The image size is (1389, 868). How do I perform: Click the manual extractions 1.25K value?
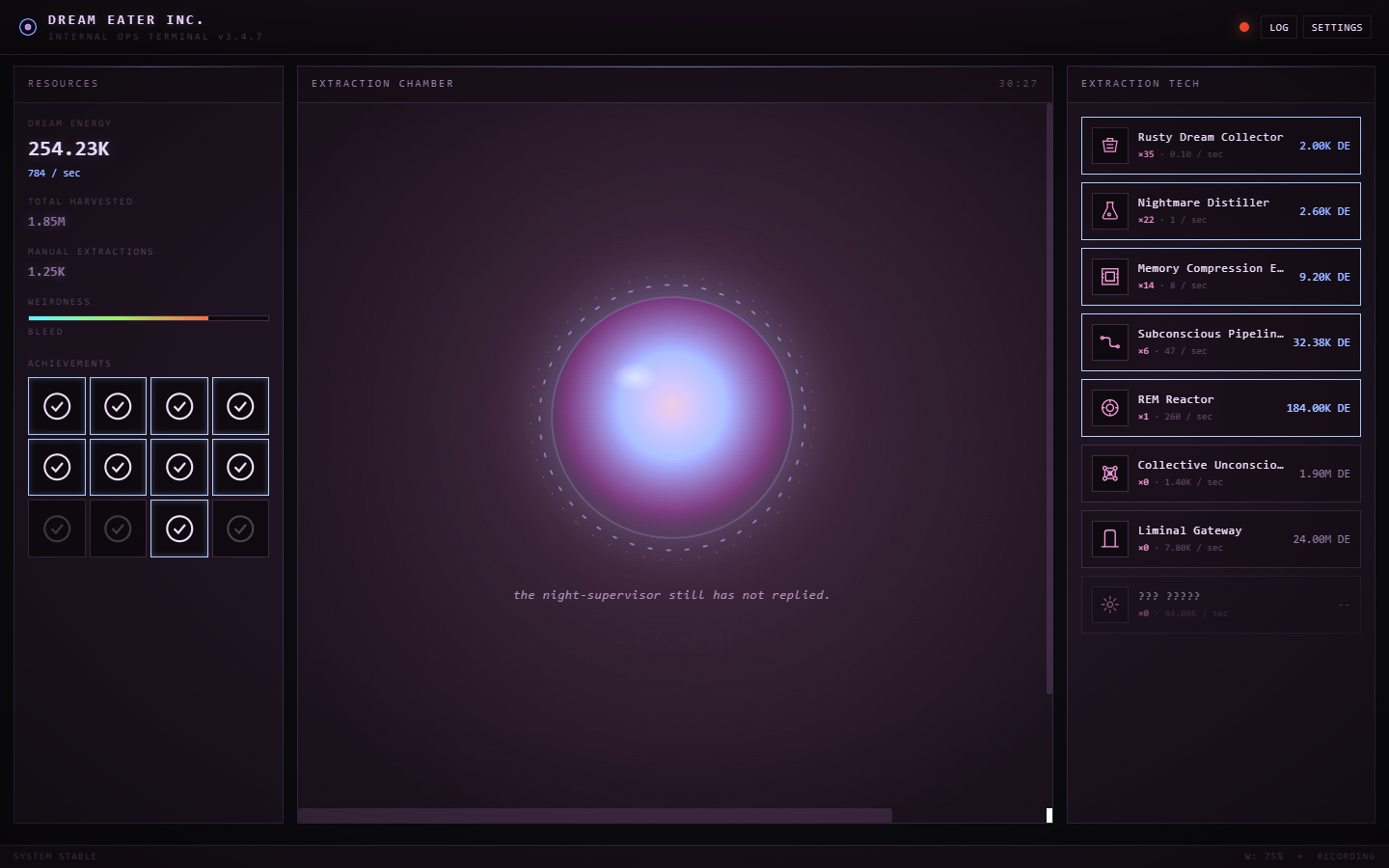point(46,271)
